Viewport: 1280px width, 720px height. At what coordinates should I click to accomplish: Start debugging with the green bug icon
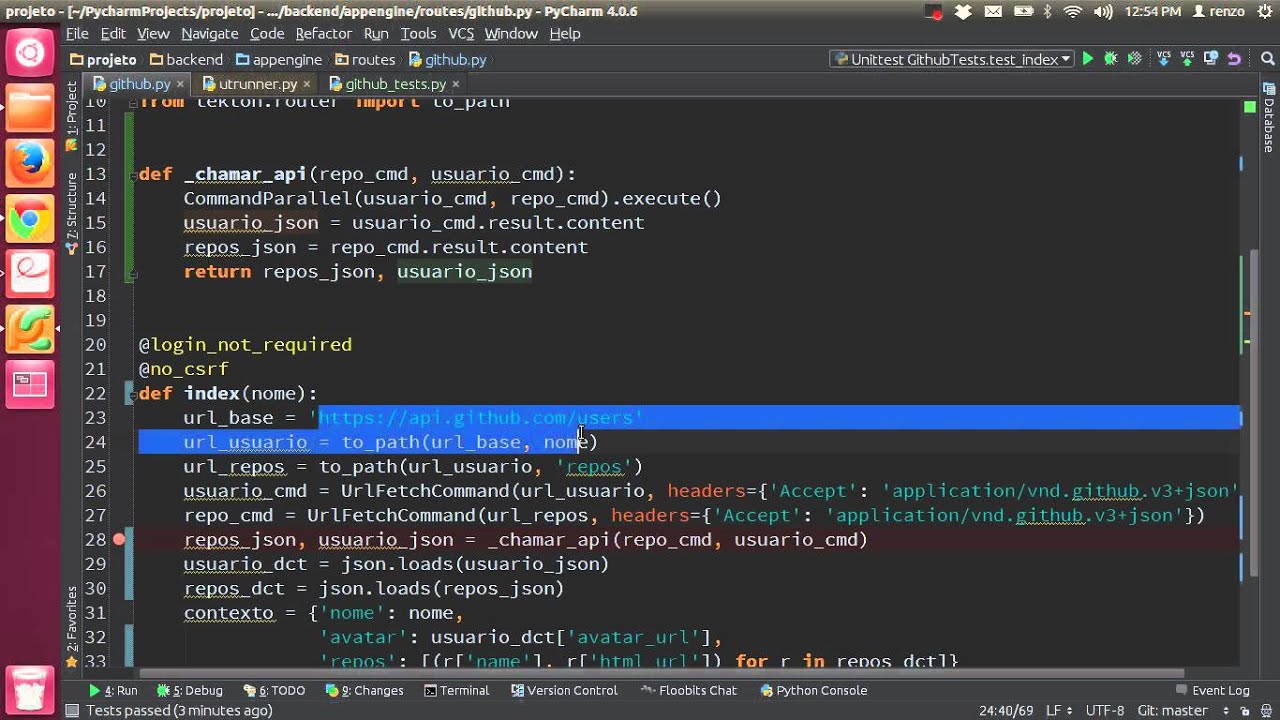click(x=1110, y=60)
